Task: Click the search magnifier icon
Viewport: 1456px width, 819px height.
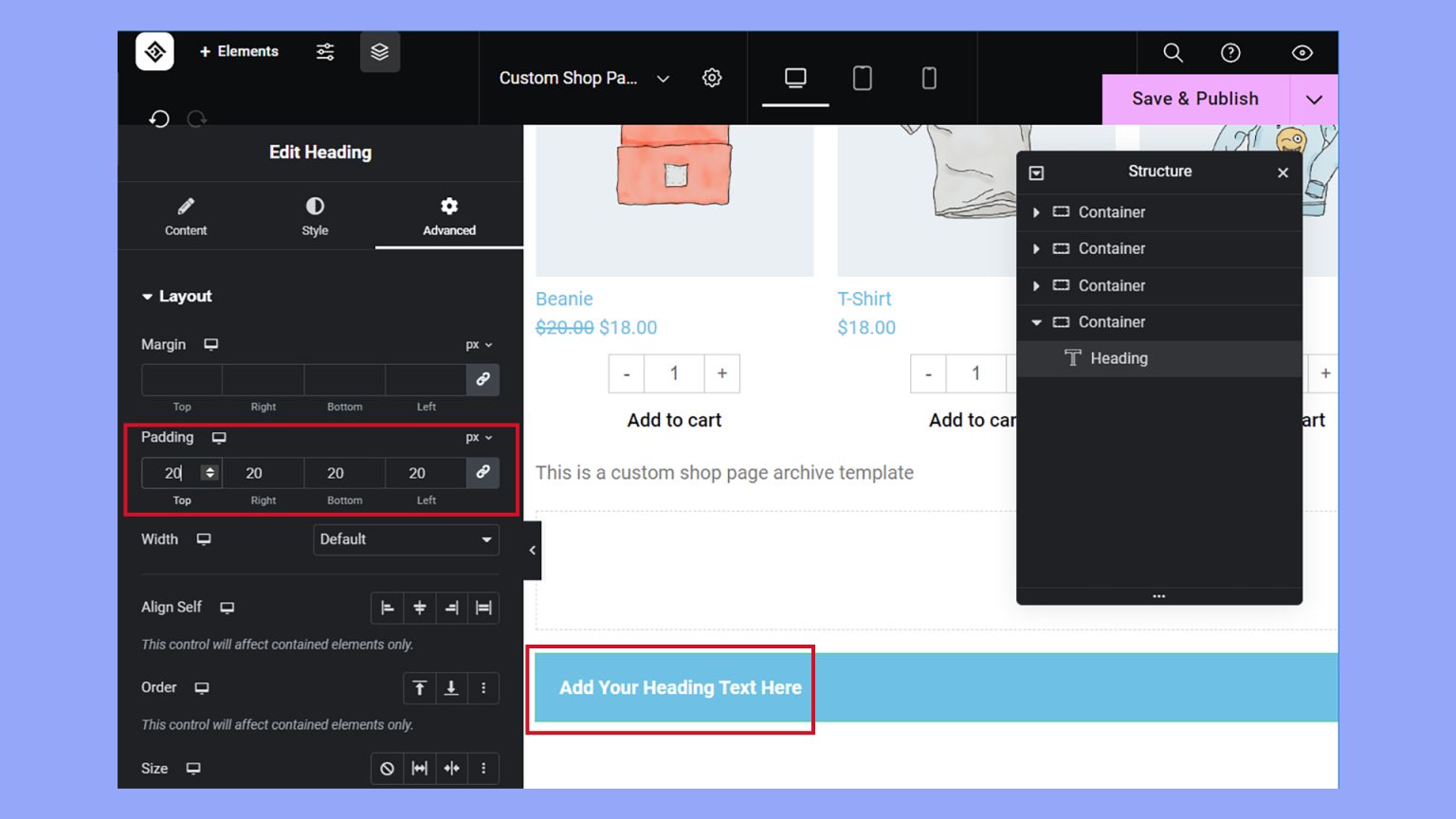Action: click(x=1173, y=53)
